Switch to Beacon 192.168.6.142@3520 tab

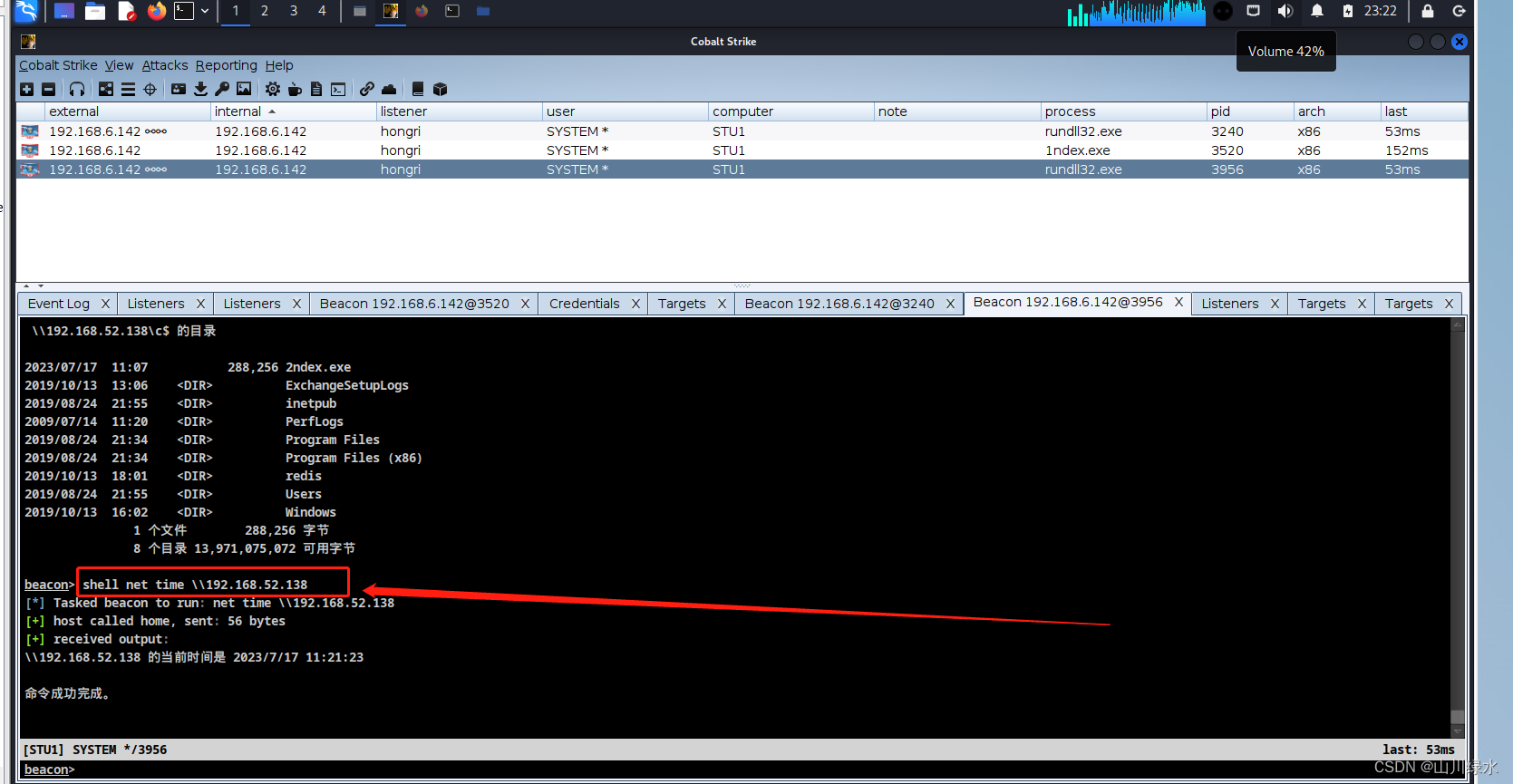click(414, 304)
